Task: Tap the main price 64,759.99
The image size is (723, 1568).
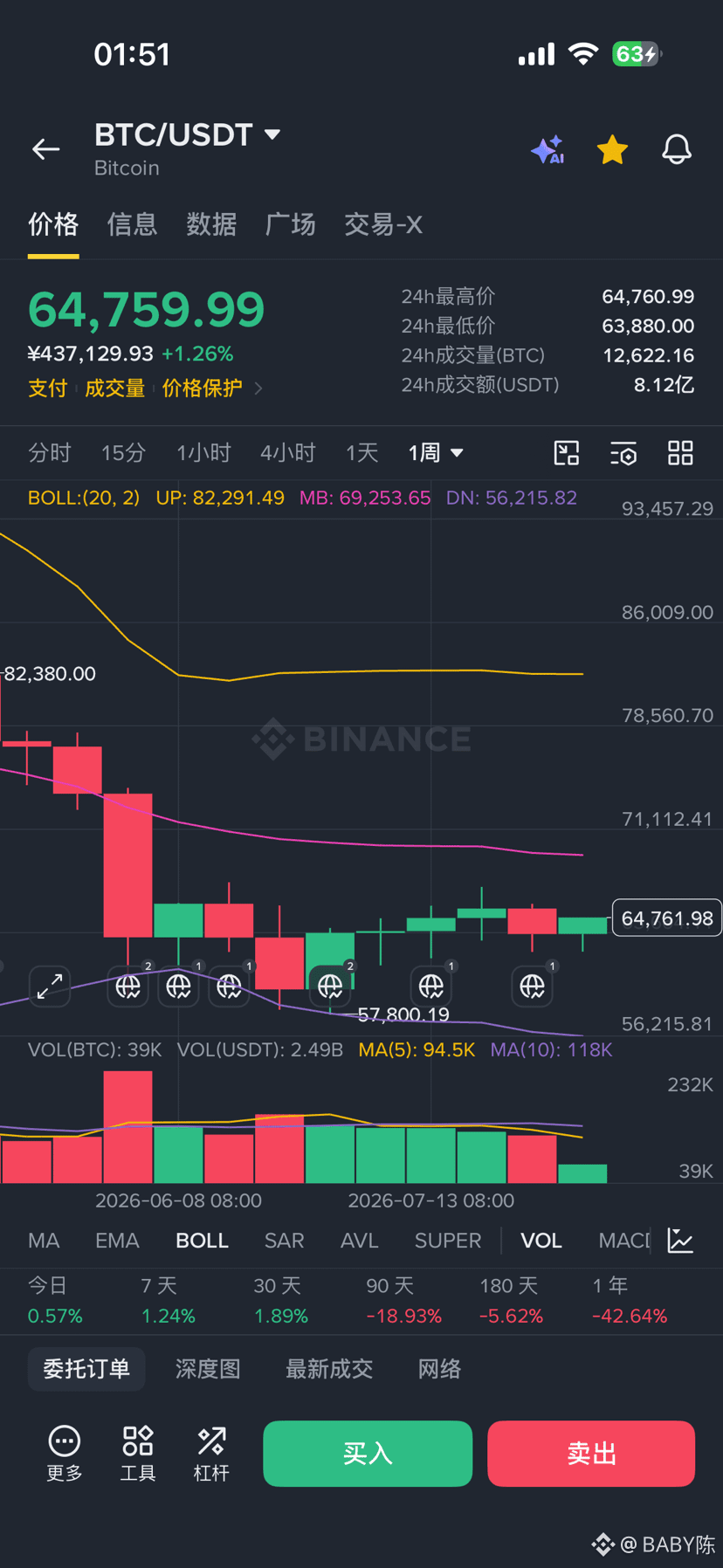Action: (147, 310)
